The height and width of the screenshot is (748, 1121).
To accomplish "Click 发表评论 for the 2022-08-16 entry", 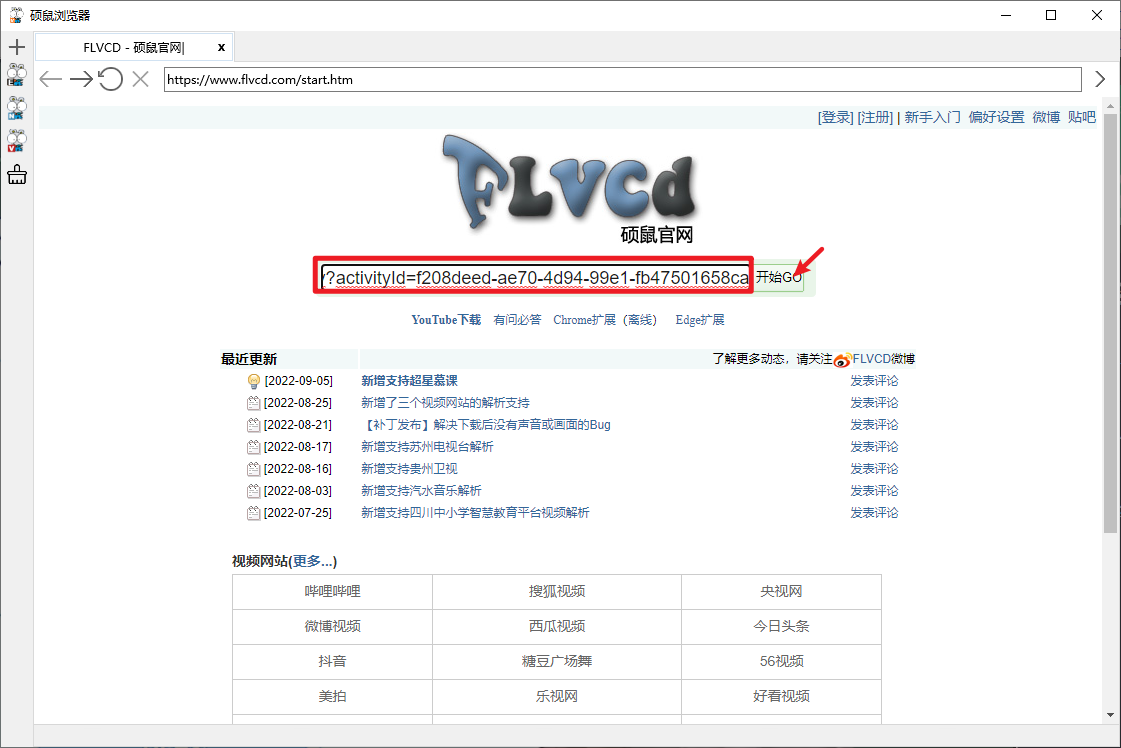I will click(874, 469).
